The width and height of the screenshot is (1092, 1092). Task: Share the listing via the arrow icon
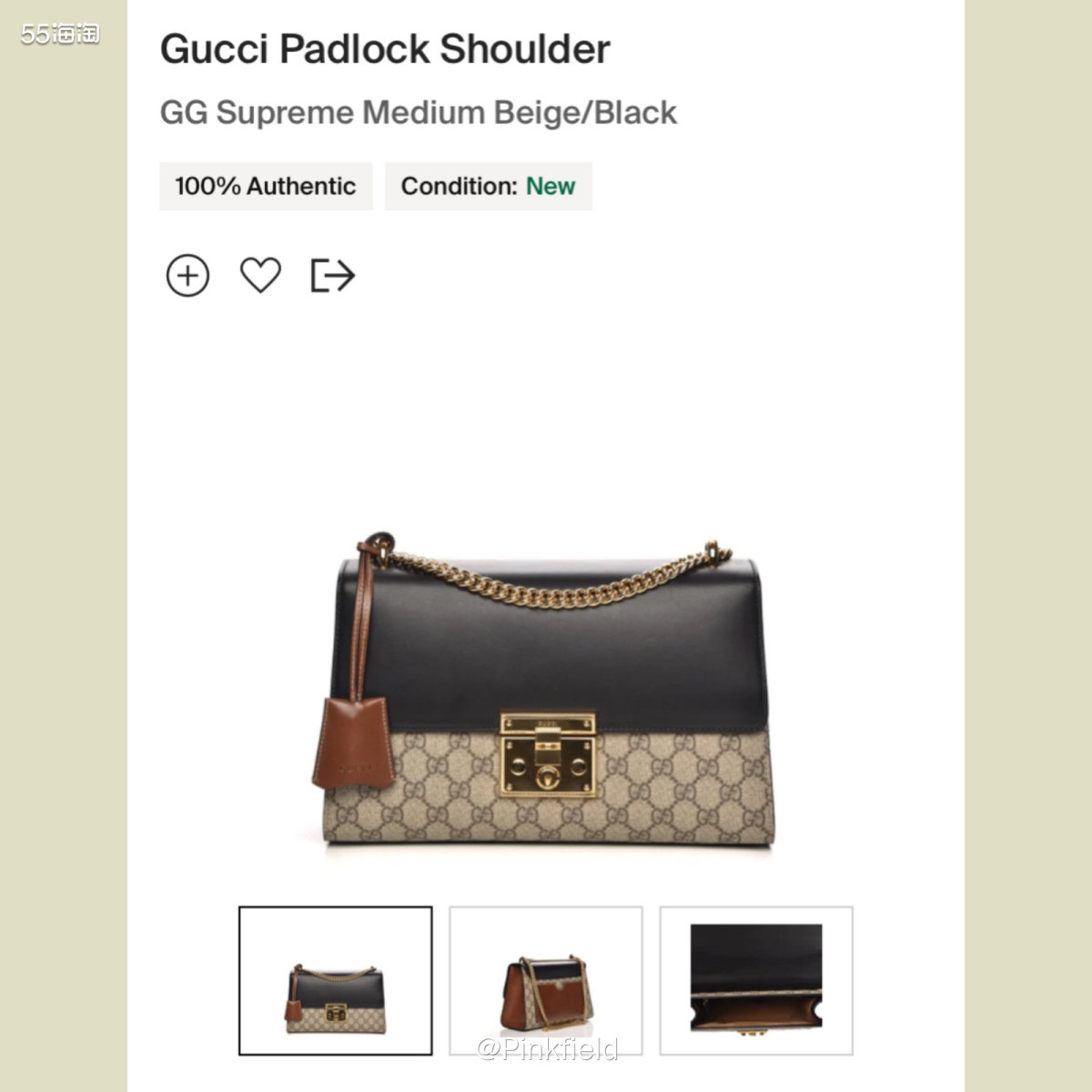coord(333,275)
